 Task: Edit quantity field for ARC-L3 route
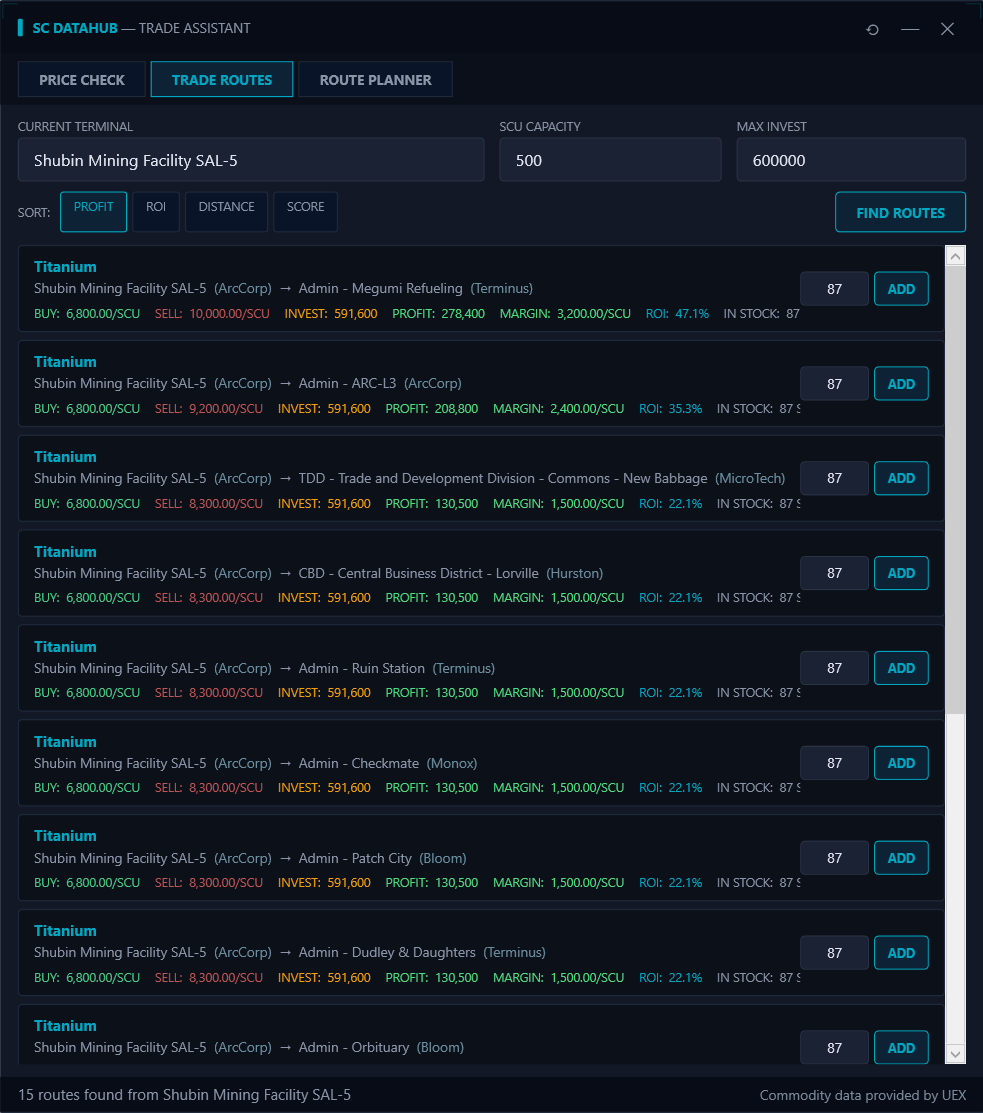(835, 384)
